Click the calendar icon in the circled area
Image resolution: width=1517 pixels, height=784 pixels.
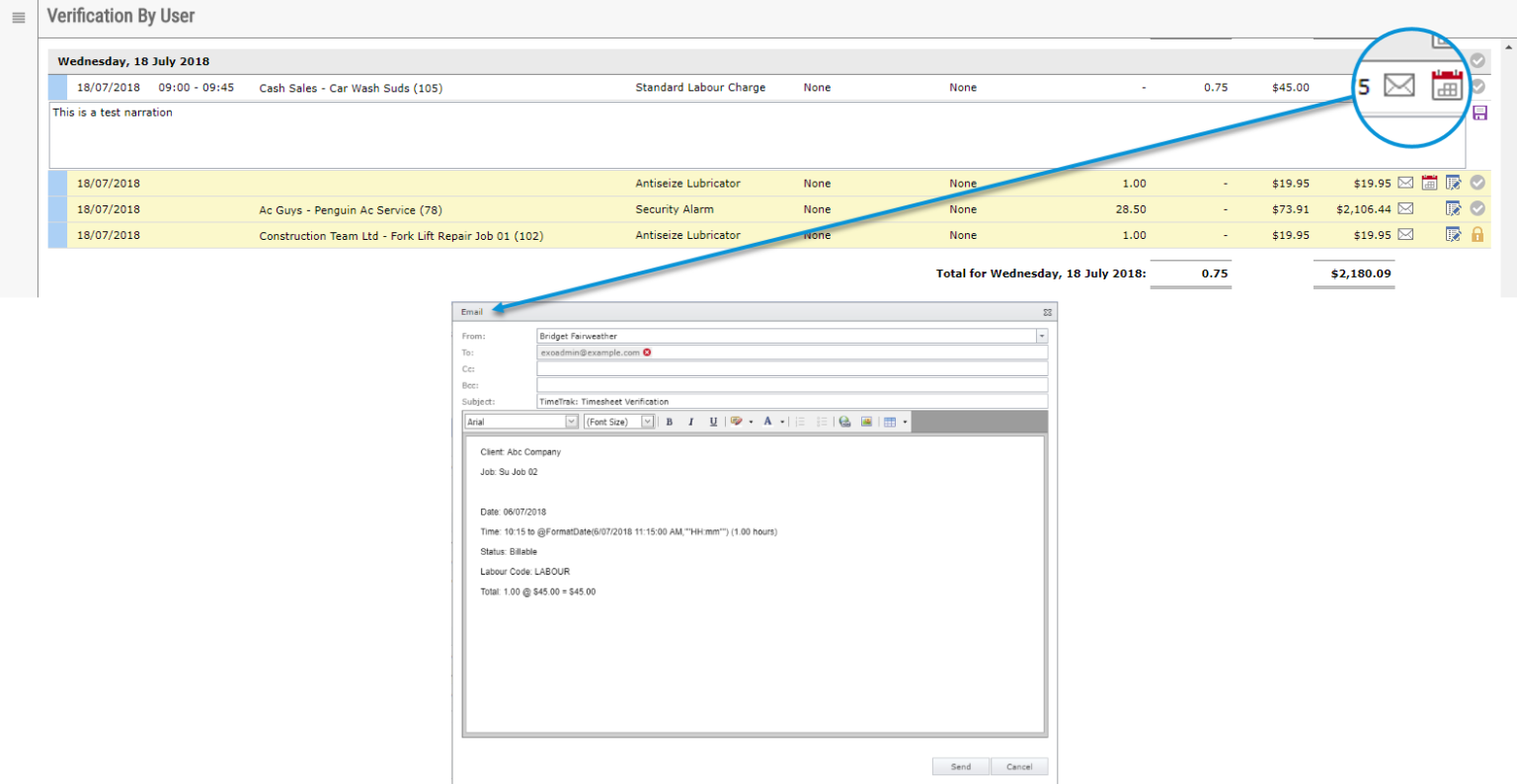[x=1447, y=86]
